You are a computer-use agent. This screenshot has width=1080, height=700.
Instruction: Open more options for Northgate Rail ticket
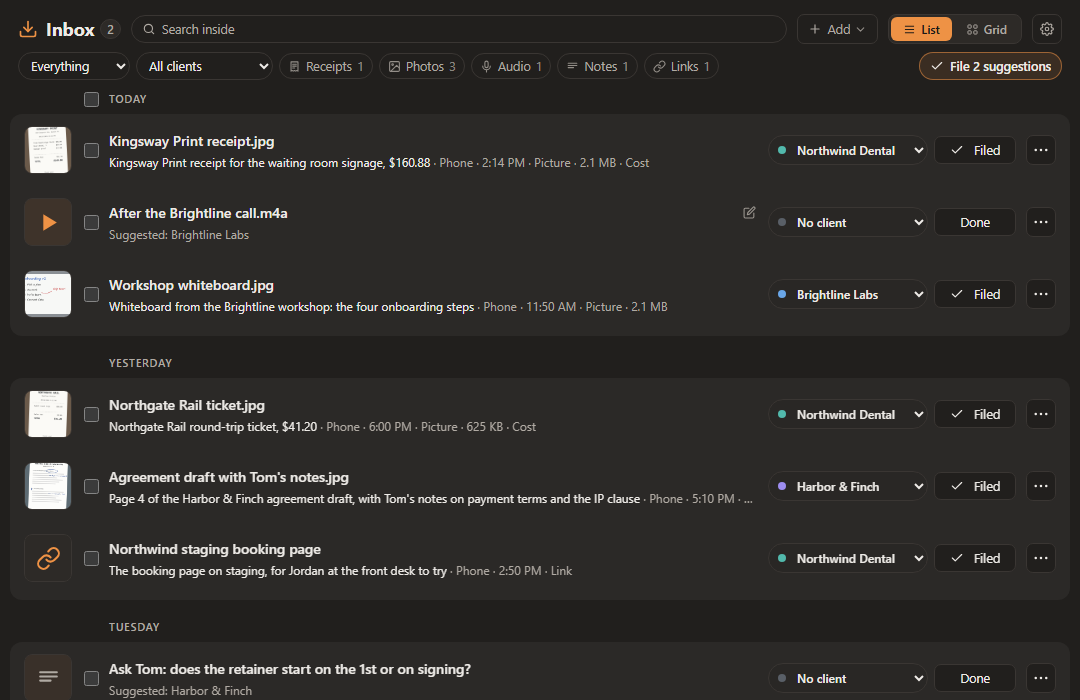pyautogui.click(x=1041, y=414)
